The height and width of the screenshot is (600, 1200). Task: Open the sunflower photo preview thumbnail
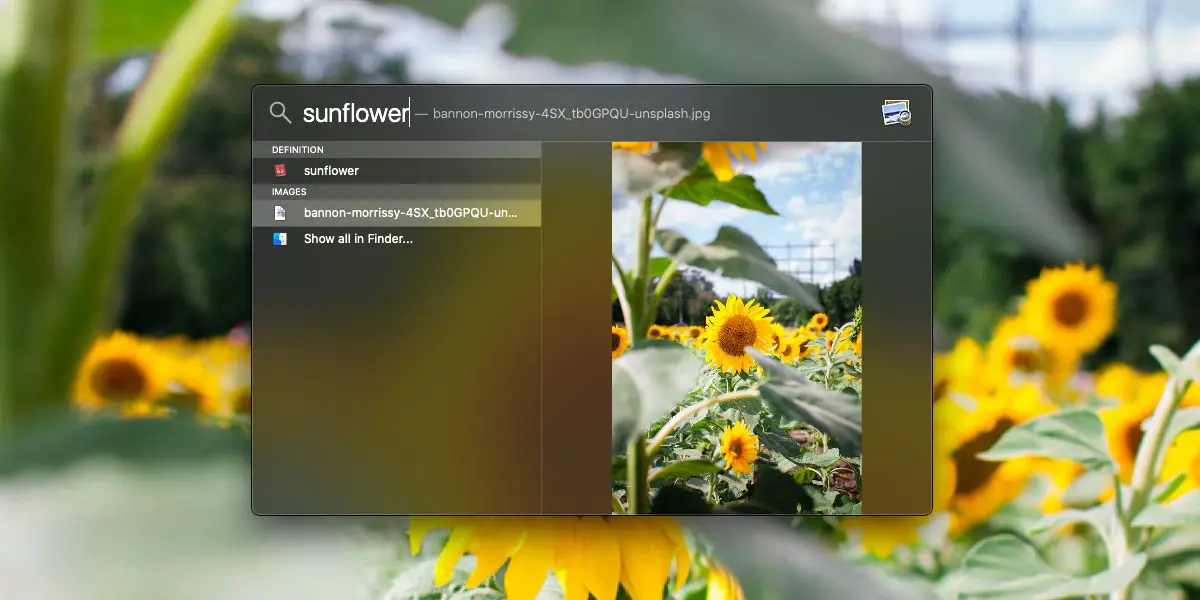point(737,328)
